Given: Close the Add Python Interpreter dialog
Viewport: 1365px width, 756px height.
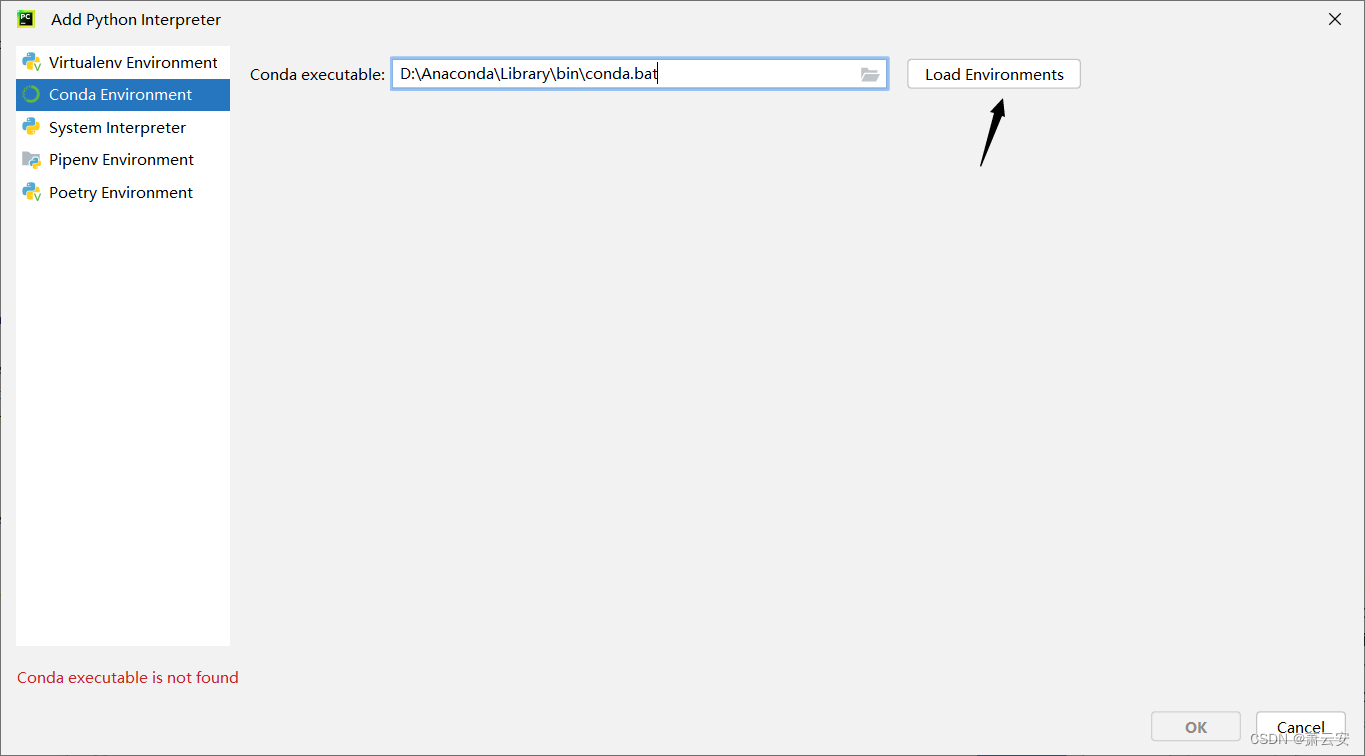Looking at the screenshot, I should point(1335,19).
